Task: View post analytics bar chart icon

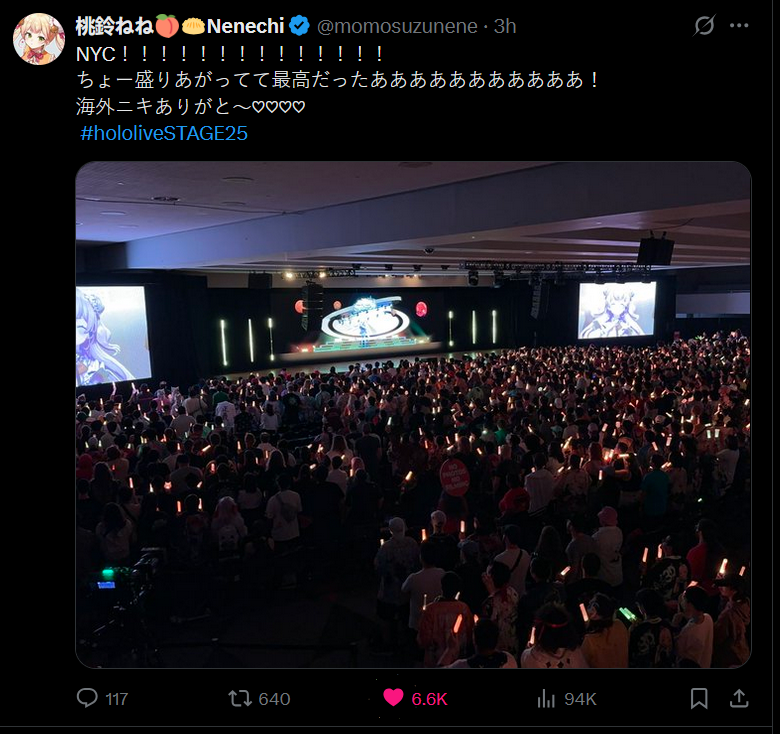Action: pyautogui.click(x=546, y=698)
